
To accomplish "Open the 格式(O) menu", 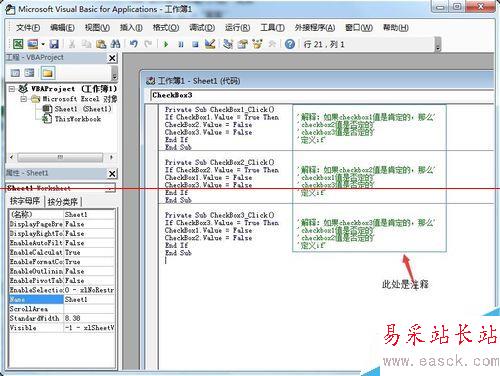I will tap(166, 27).
